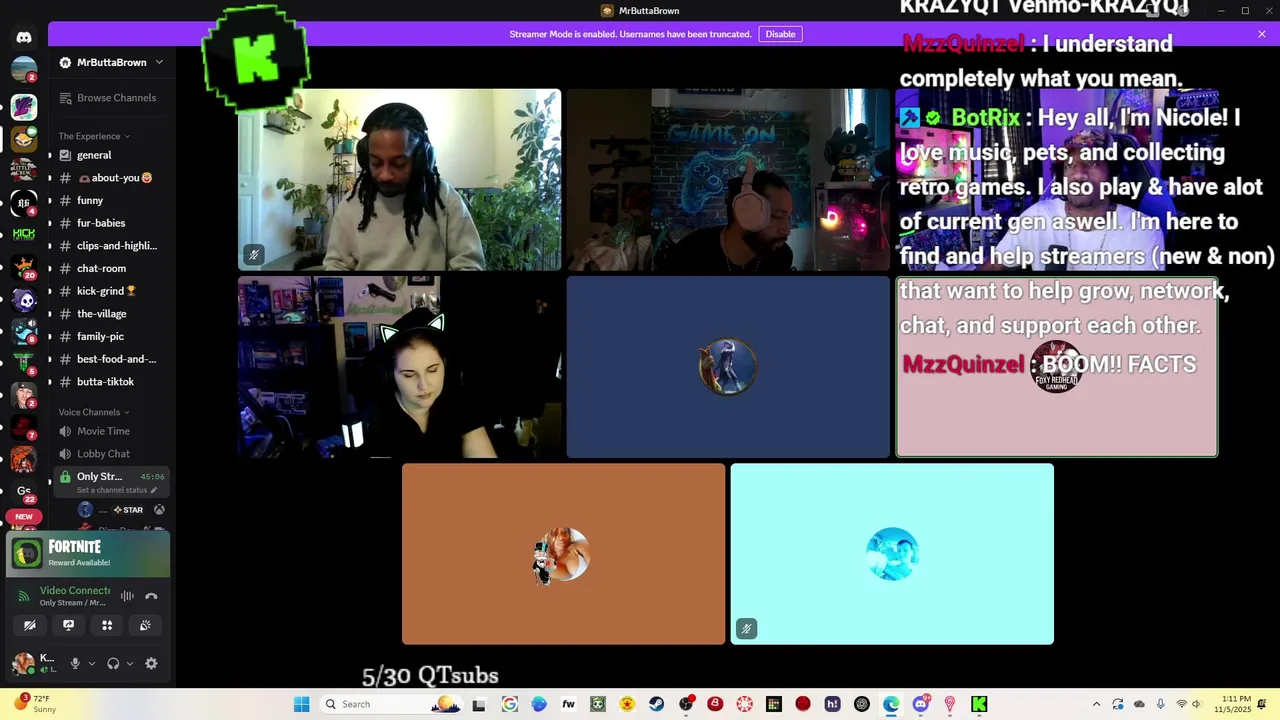The height and width of the screenshot is (720, 1280).
Task: Open the general channel
Action: coord(110,155)
